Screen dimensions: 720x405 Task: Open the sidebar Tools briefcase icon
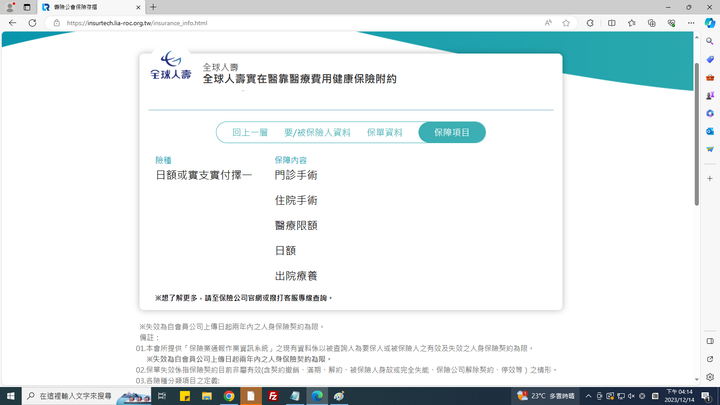[x=710, y=78]
